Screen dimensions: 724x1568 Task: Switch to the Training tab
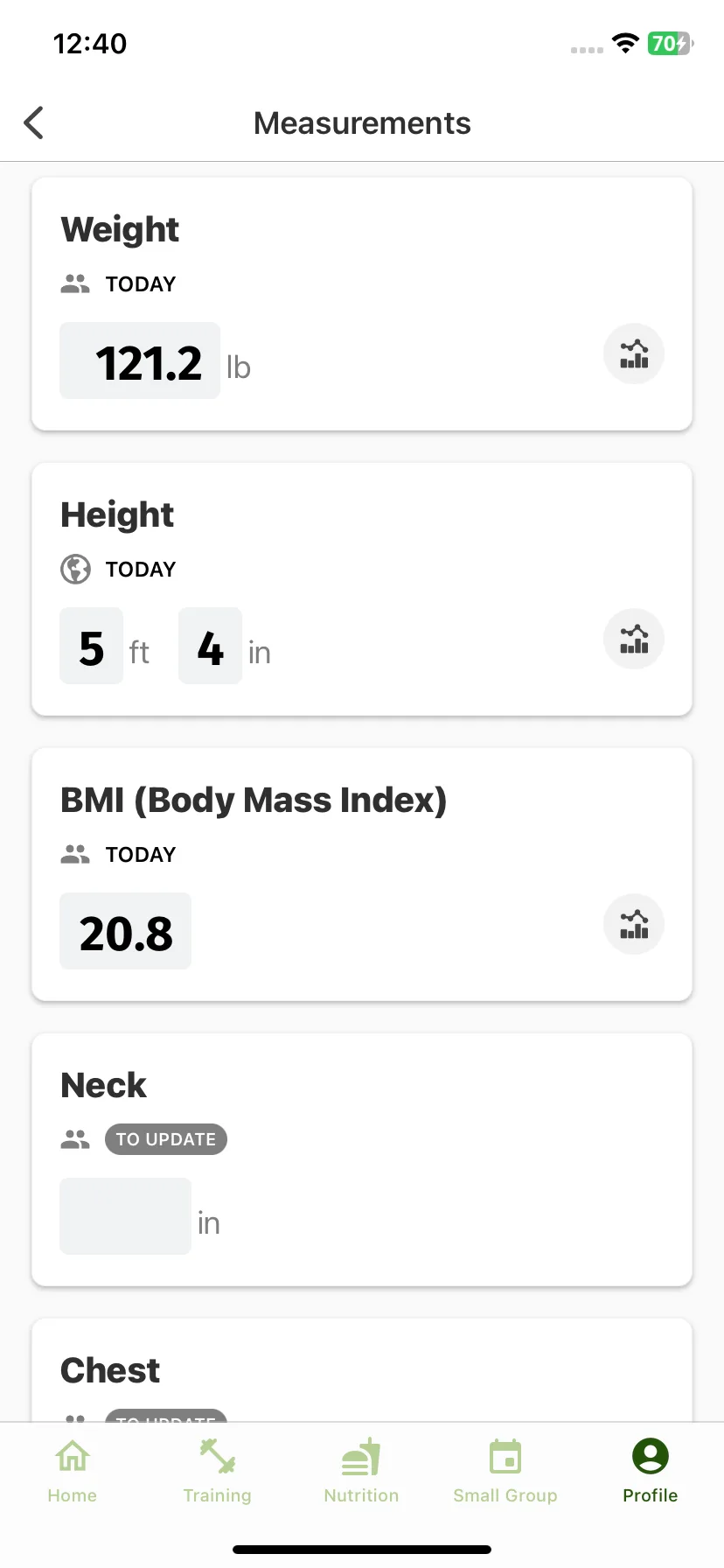(217, 1472)
